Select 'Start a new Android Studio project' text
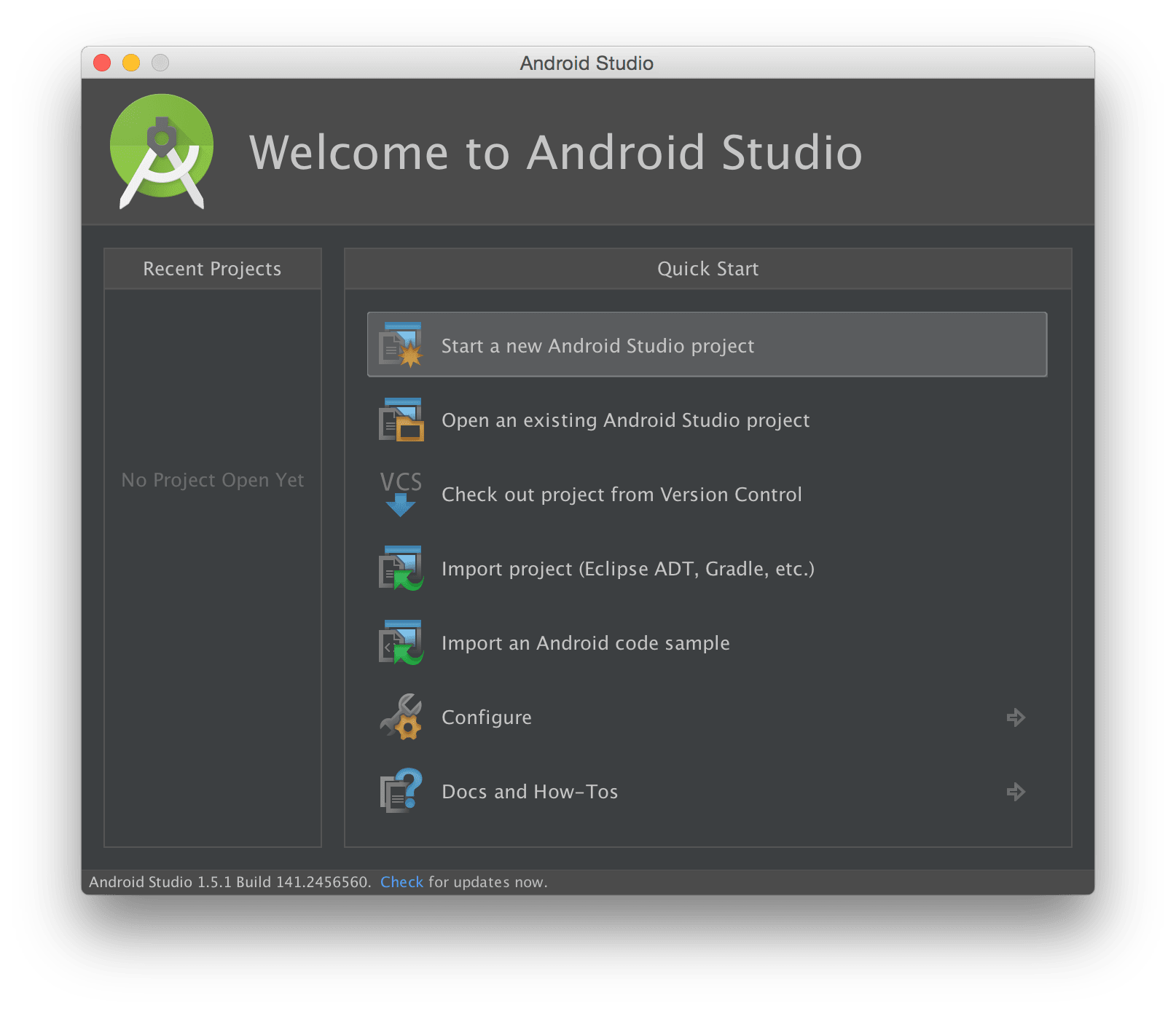The image size is (1176, 1011). (597, 346)
